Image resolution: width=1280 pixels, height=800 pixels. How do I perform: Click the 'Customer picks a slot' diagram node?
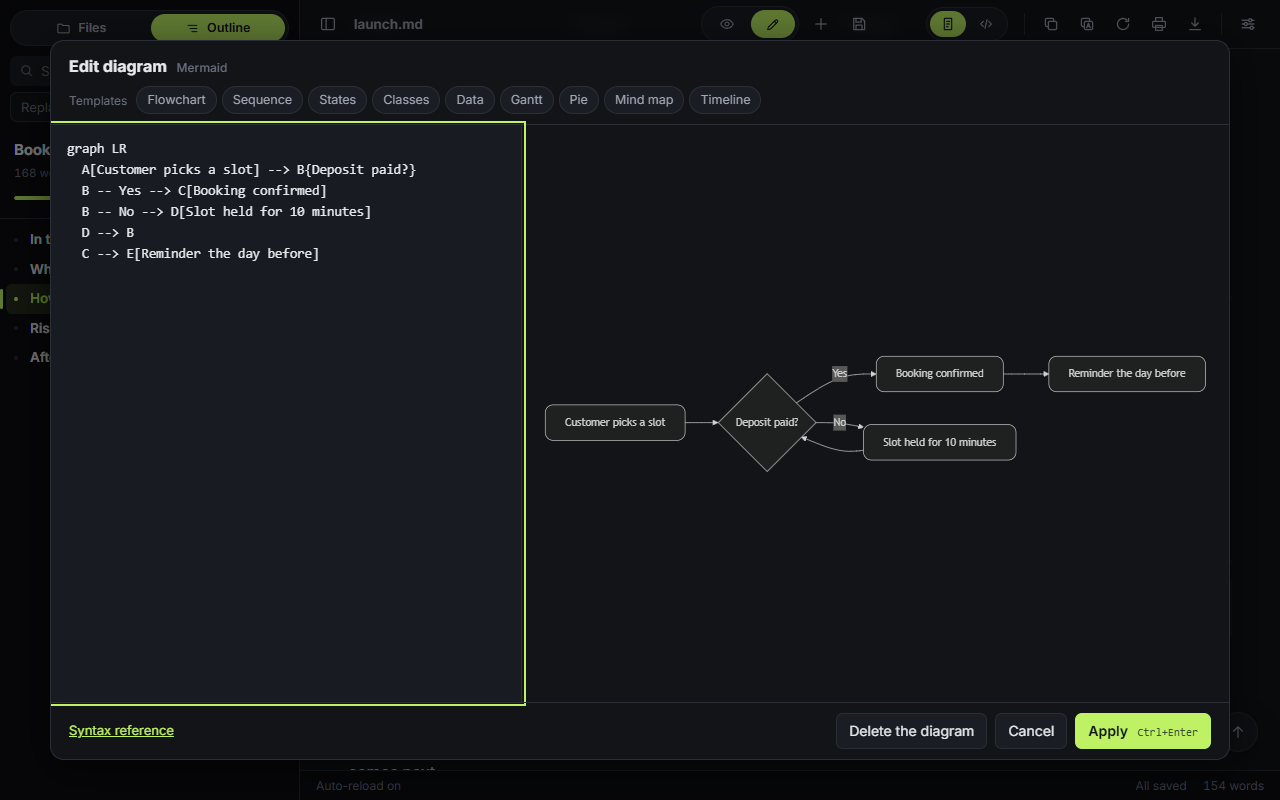[x=615, y=422]
